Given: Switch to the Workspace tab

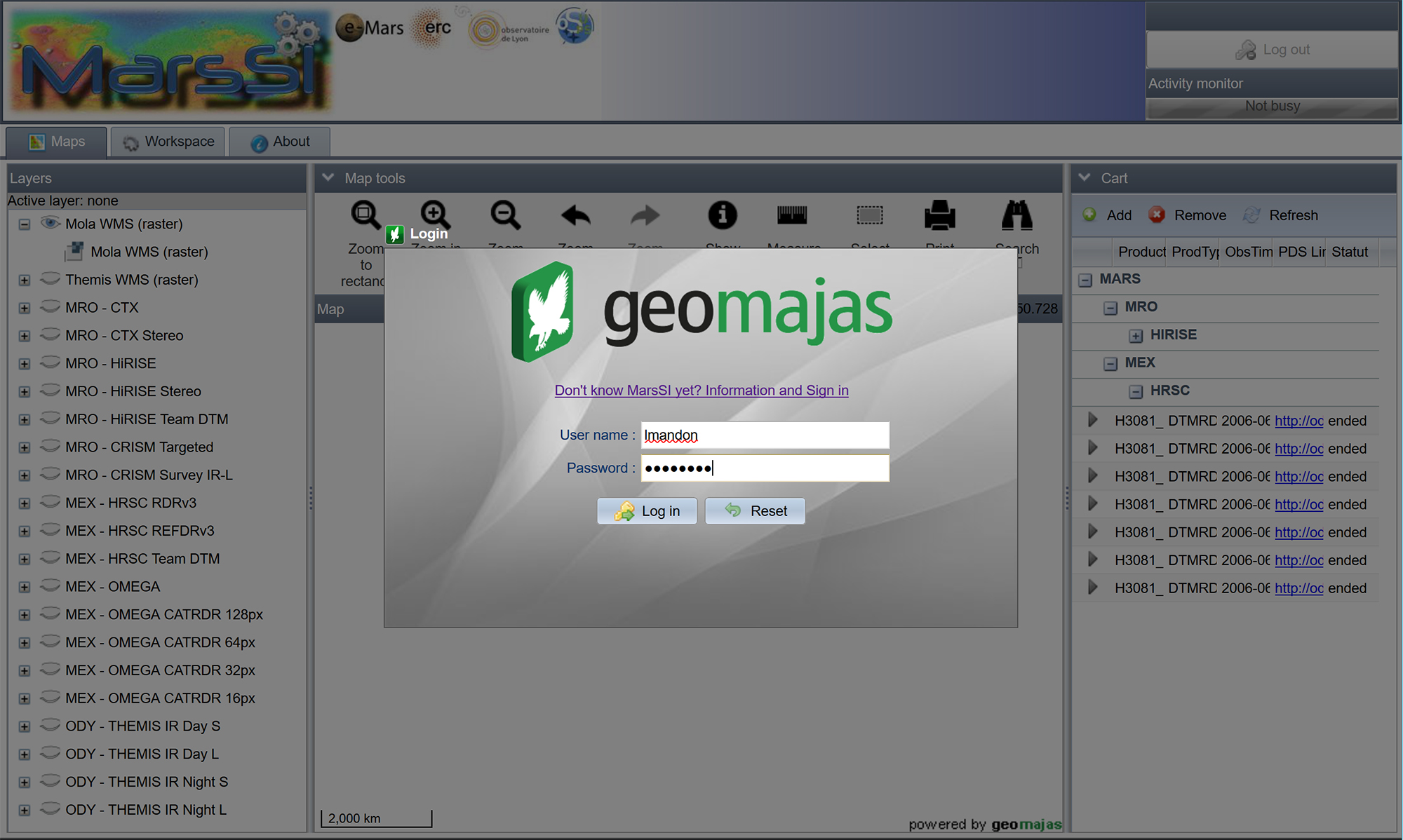Looking at the screenshot, I should [168, 142].
